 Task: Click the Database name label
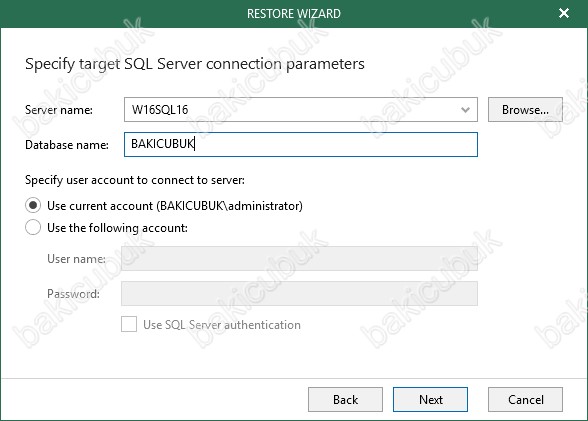(x=67, y=145)
